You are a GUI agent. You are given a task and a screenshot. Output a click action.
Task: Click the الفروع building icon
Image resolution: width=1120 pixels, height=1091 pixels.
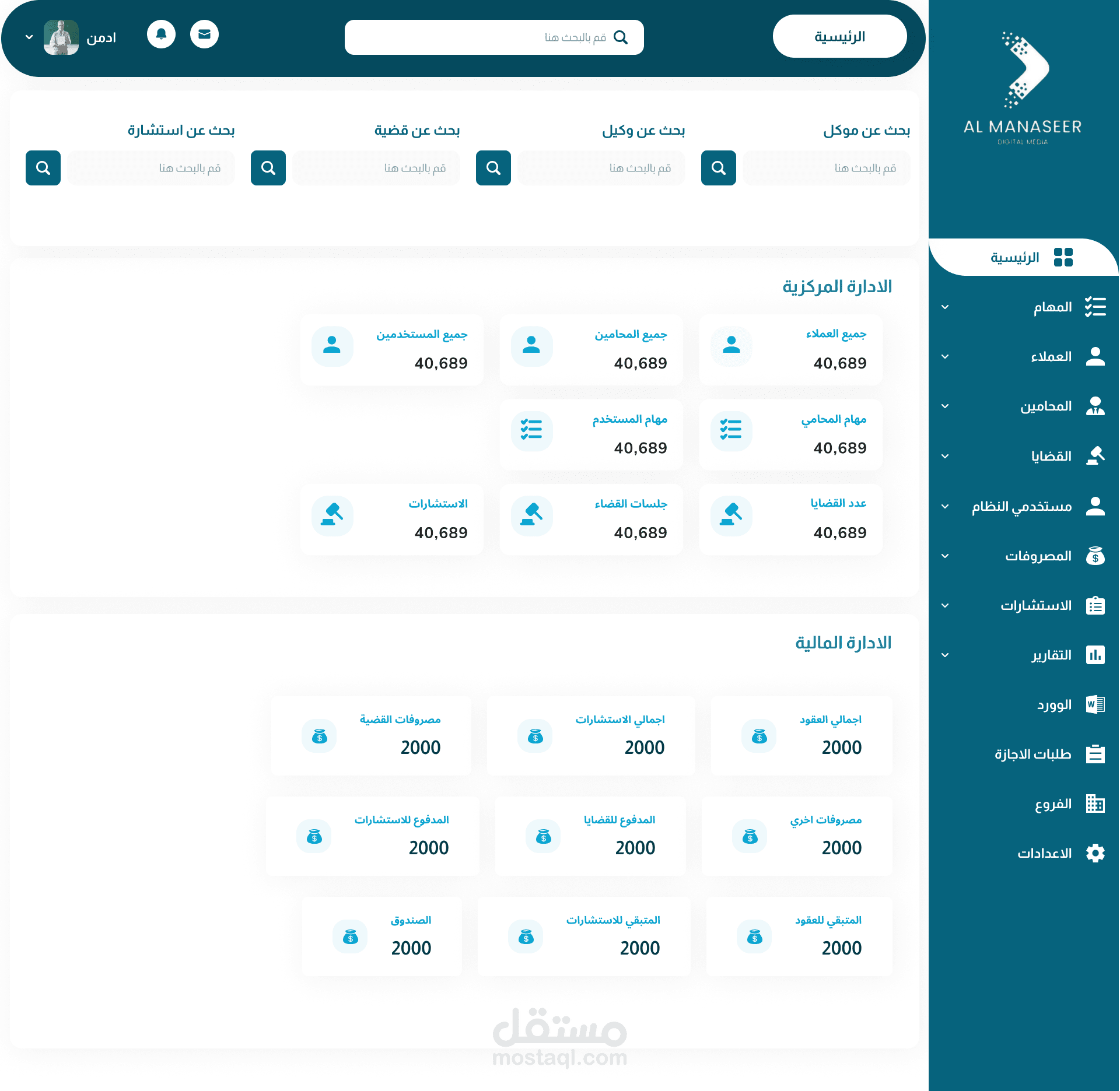[x=1095, y=804]
